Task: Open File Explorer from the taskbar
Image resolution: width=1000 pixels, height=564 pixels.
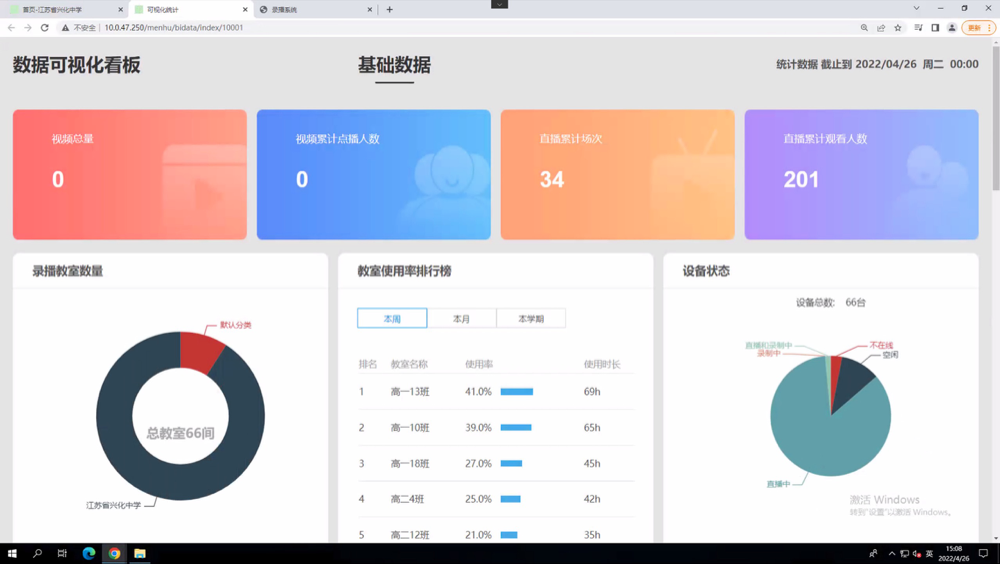Action: tap(140, 553)
